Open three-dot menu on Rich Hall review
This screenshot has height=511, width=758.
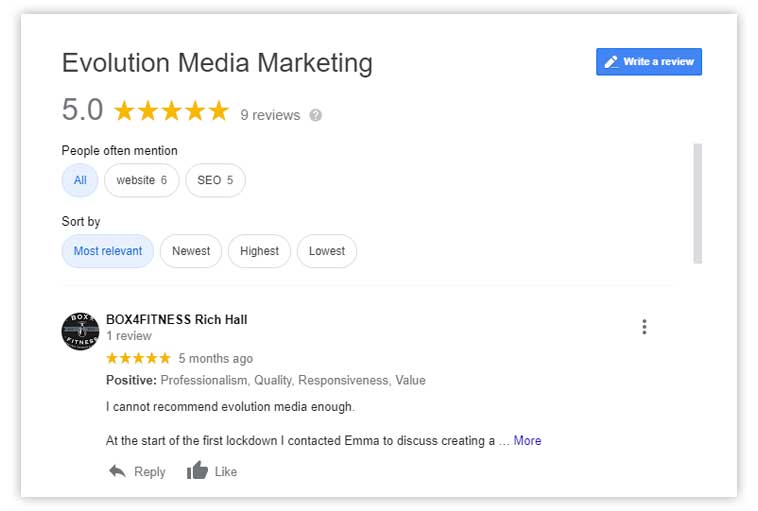[x=644, y=327]
